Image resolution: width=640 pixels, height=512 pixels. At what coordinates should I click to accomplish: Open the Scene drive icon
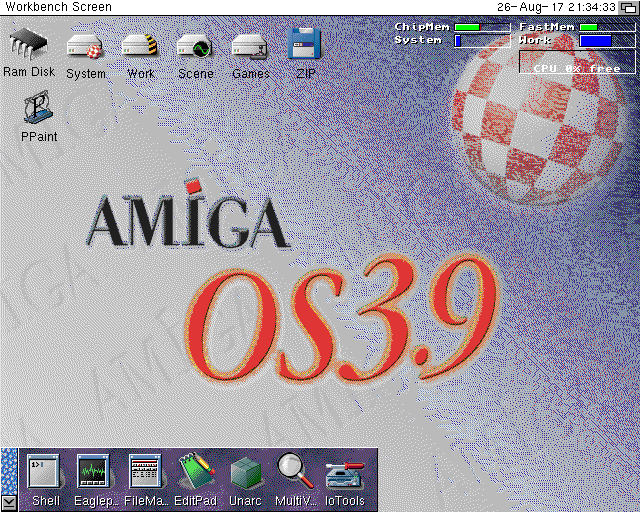click(x=196, y=46)
